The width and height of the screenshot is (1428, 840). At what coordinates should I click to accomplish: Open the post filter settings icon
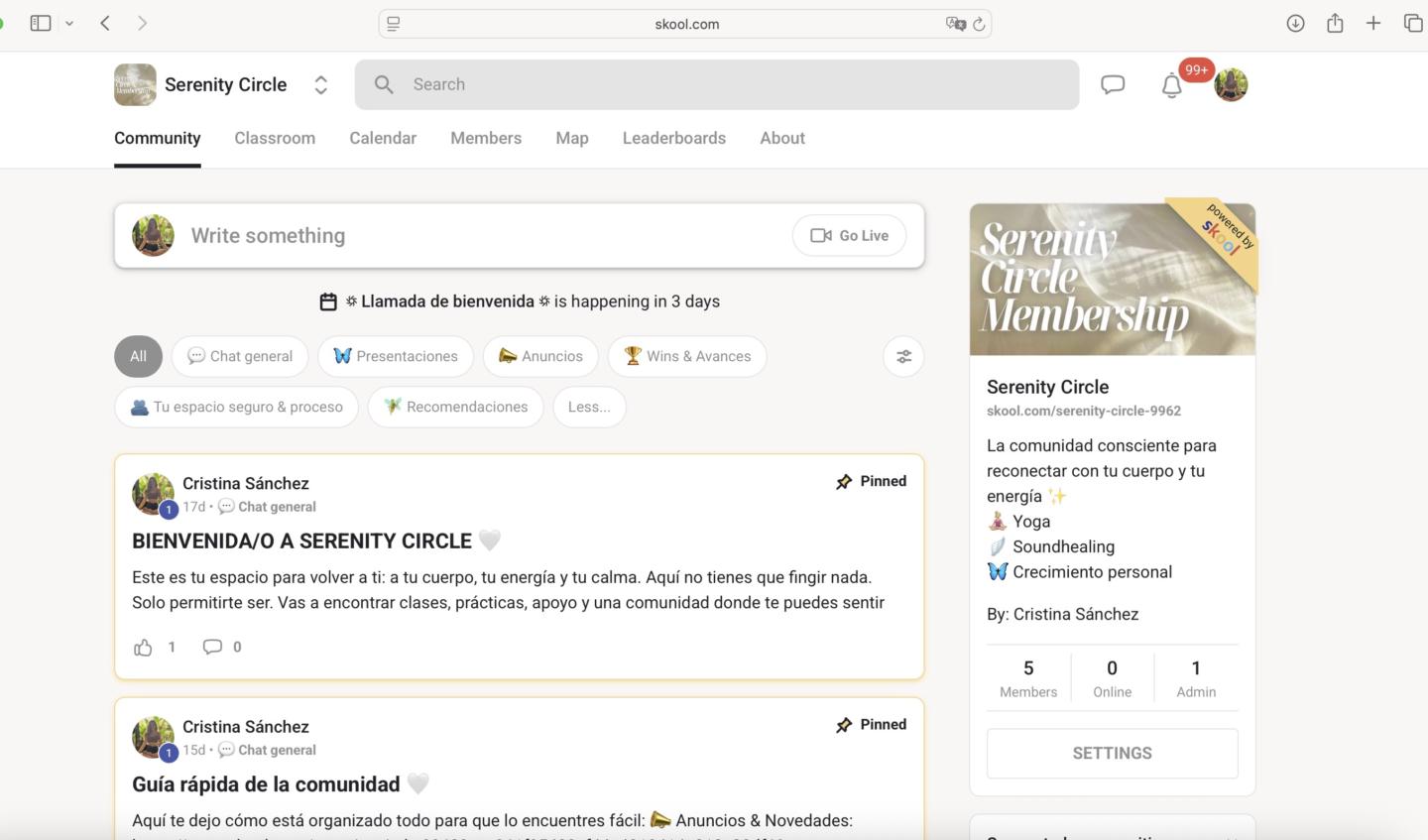(903, 356)
